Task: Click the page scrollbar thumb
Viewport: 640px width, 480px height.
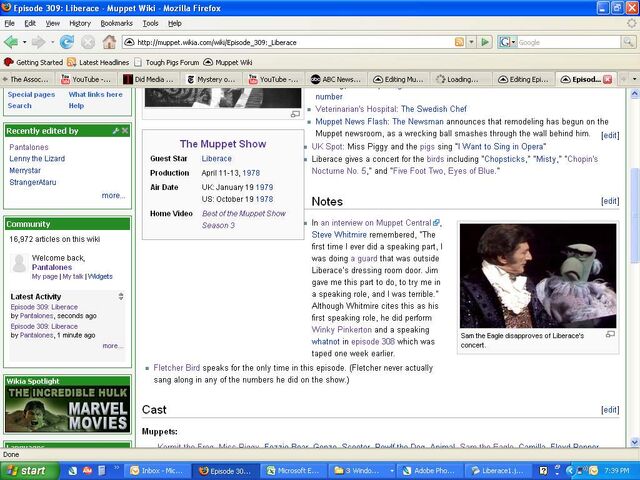Action: point(634,214)
